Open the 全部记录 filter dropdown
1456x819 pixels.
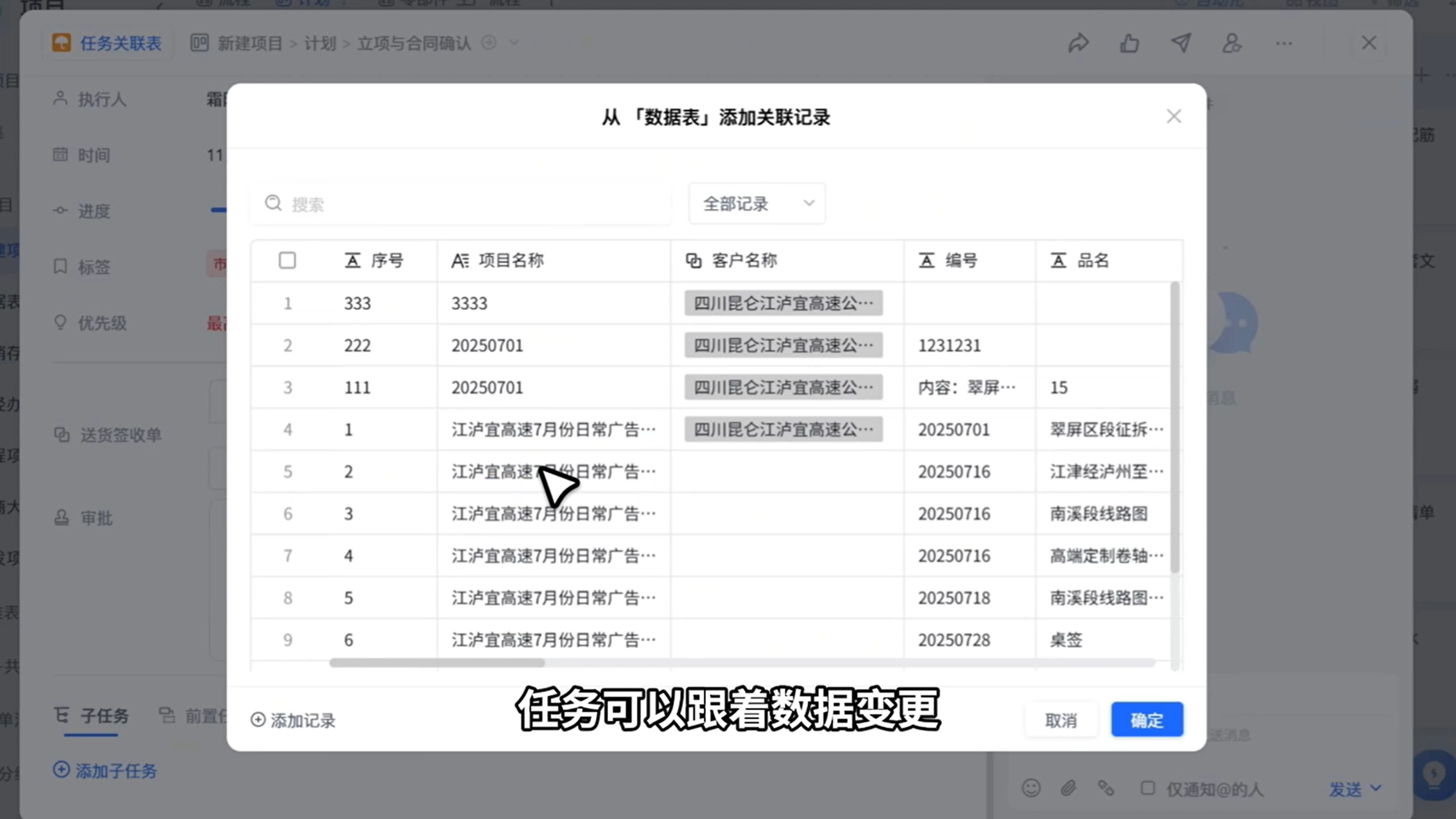(757, 203)
